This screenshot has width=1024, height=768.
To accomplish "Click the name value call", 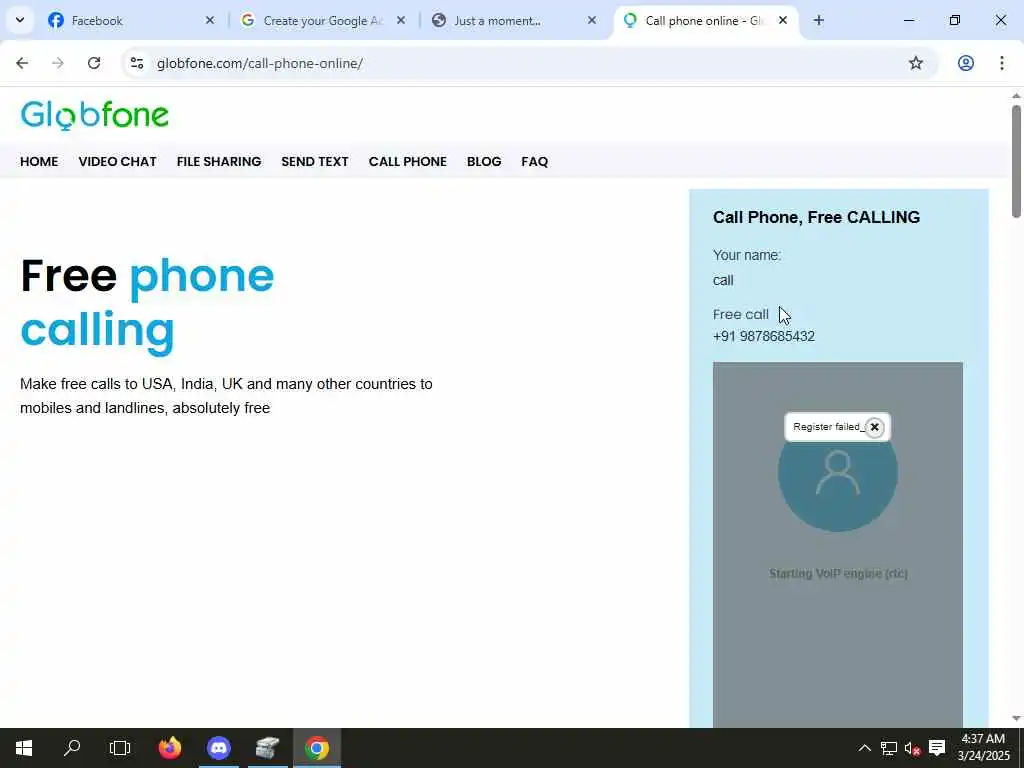I will pos(723,280).
